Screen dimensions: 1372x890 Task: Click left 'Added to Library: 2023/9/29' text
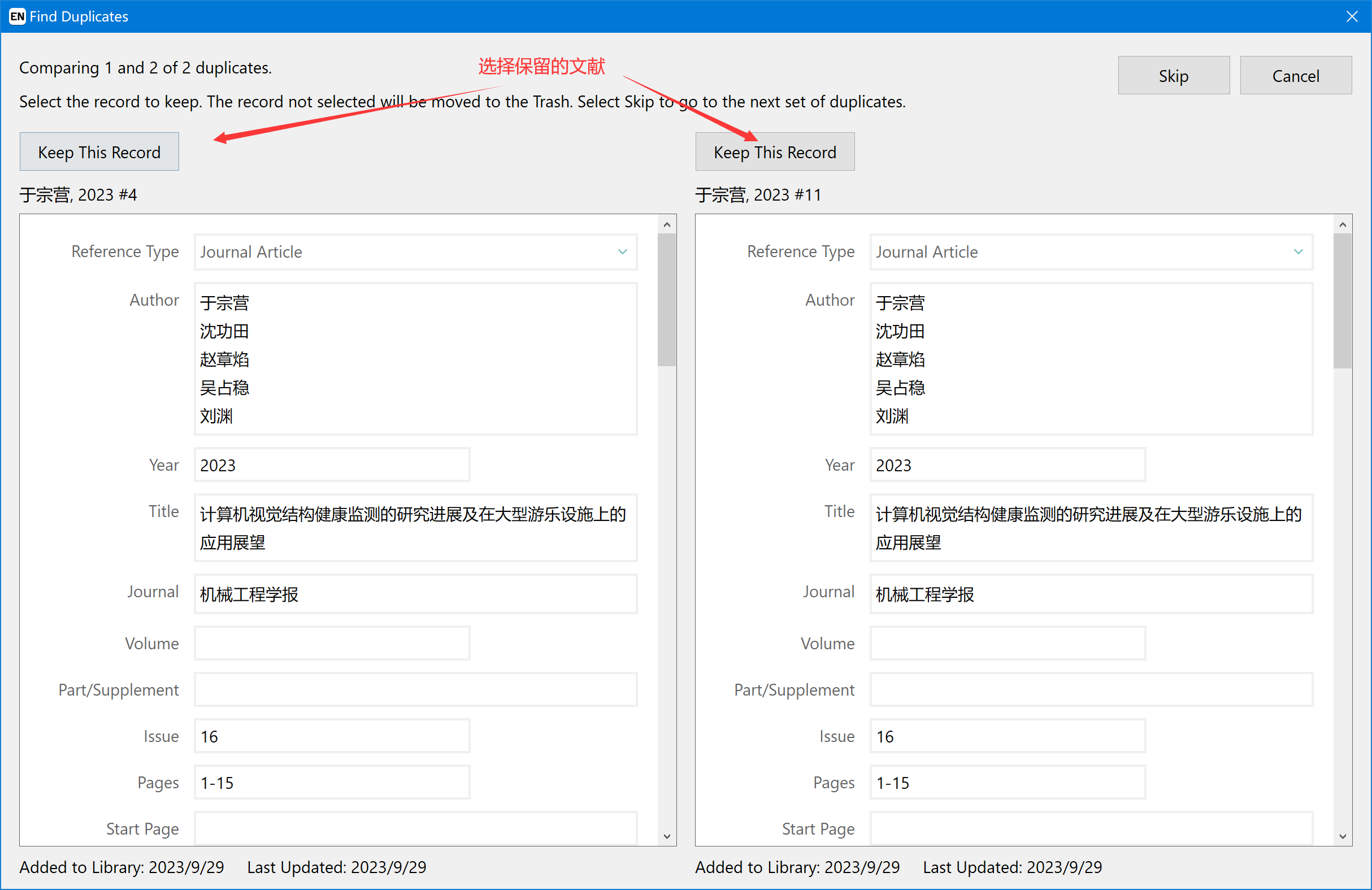click(121, 867)
